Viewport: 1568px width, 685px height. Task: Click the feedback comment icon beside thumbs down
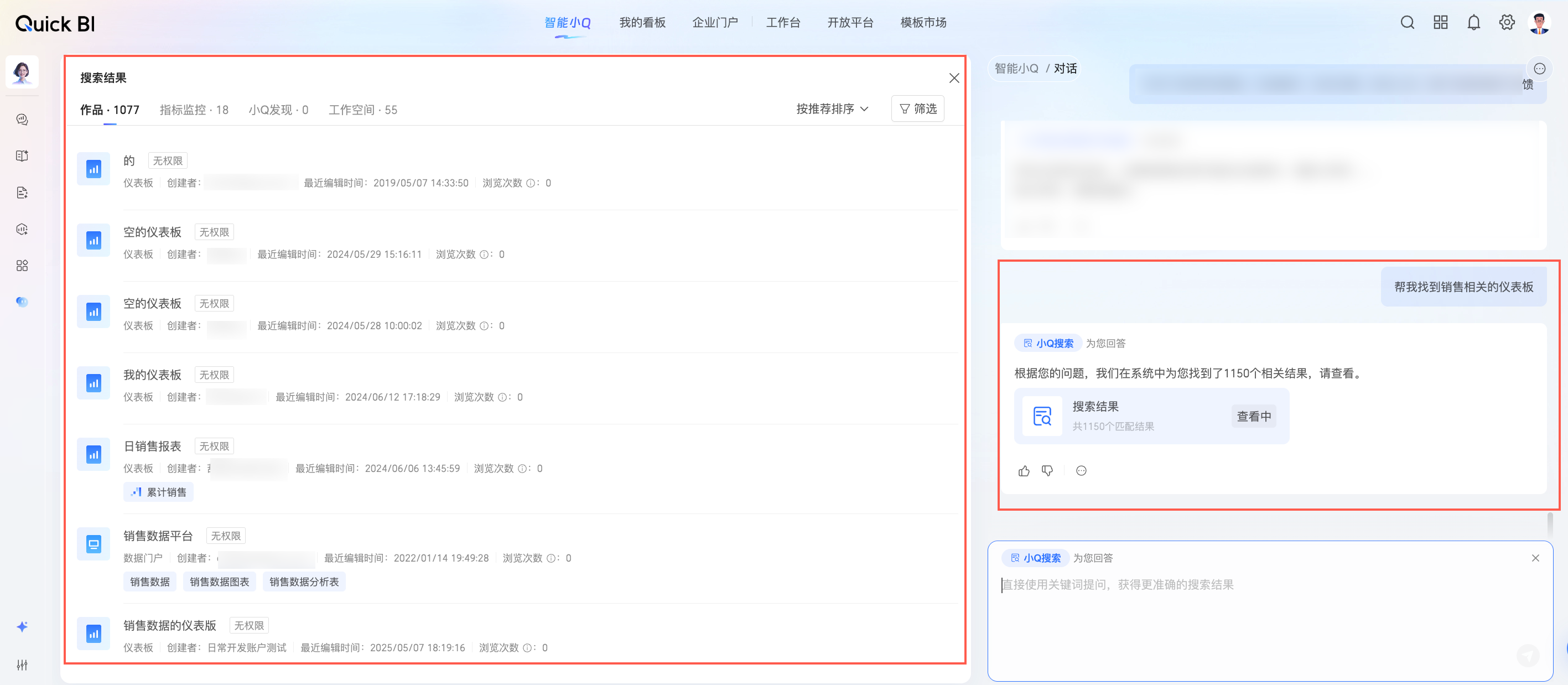click(1081, 470)
